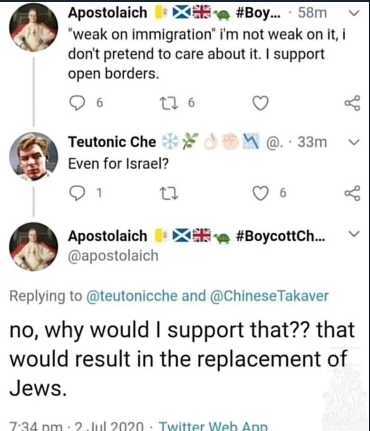
Task: View Apostolaich's avatar on the first tweet
Action: [x=33, y=27]
